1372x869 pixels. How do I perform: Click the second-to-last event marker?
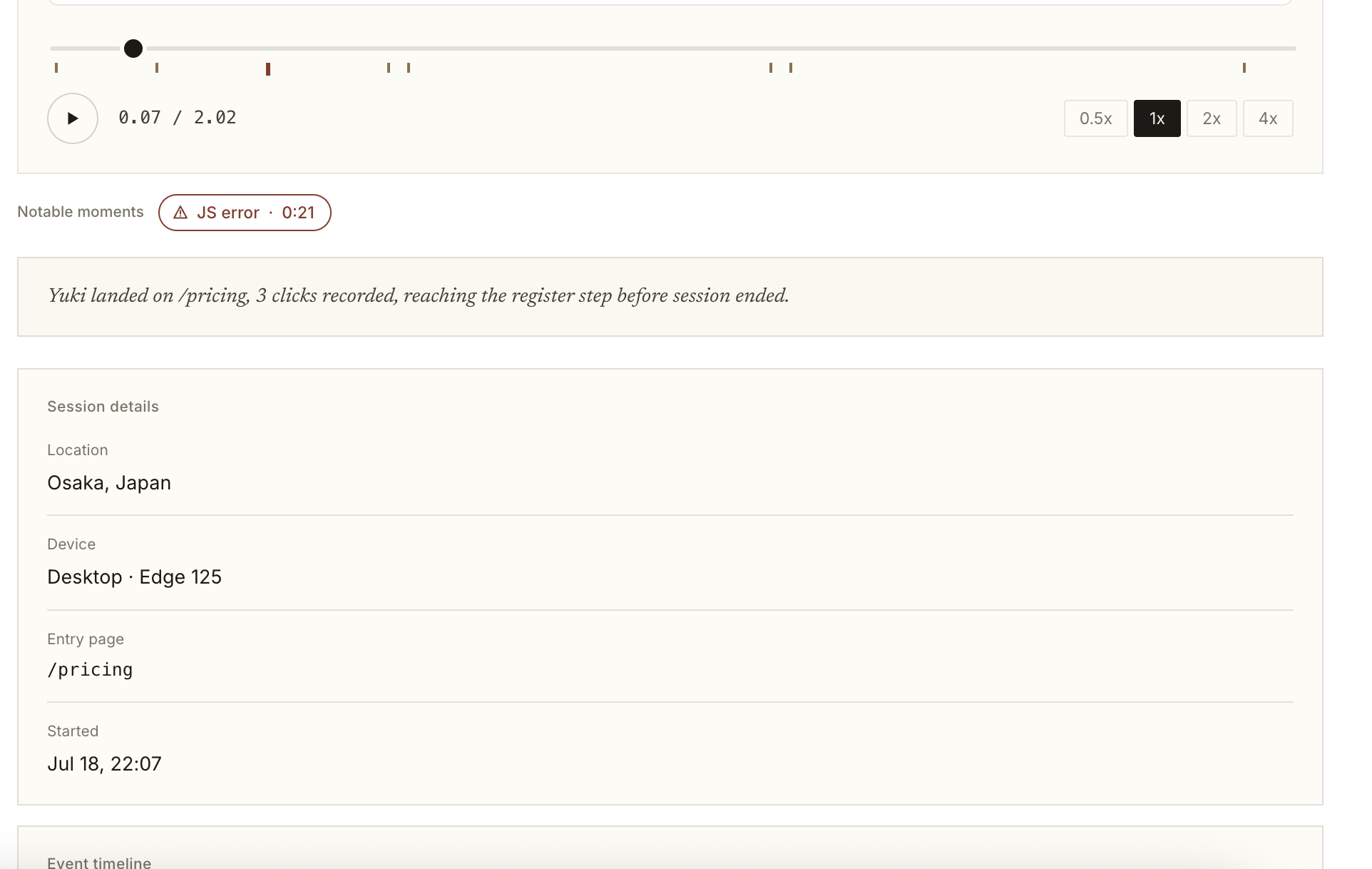click(x=791, y=68)
